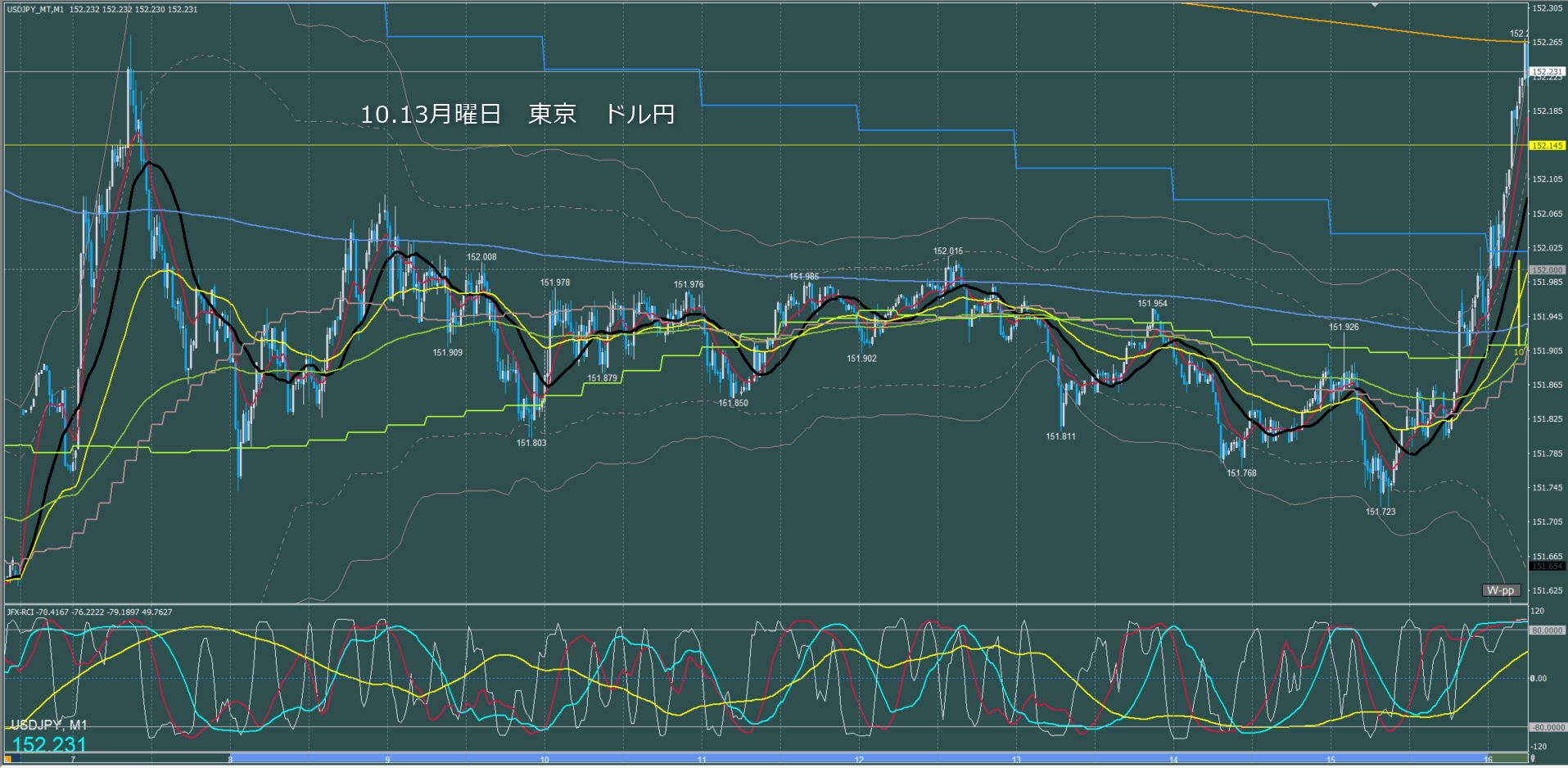Click the 151.723 swing low label
This screenshot has width=1568, height=768.
coord(1380,512)
